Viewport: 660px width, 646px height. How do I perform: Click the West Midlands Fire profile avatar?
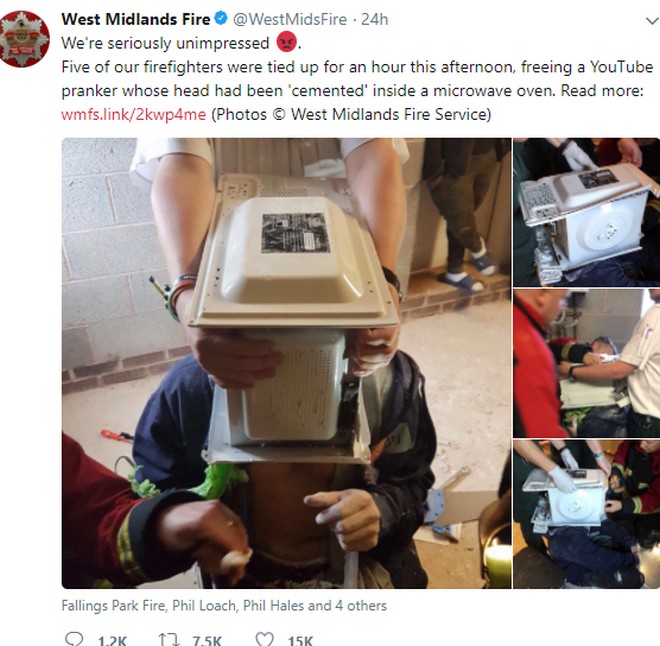coord(24,39)
